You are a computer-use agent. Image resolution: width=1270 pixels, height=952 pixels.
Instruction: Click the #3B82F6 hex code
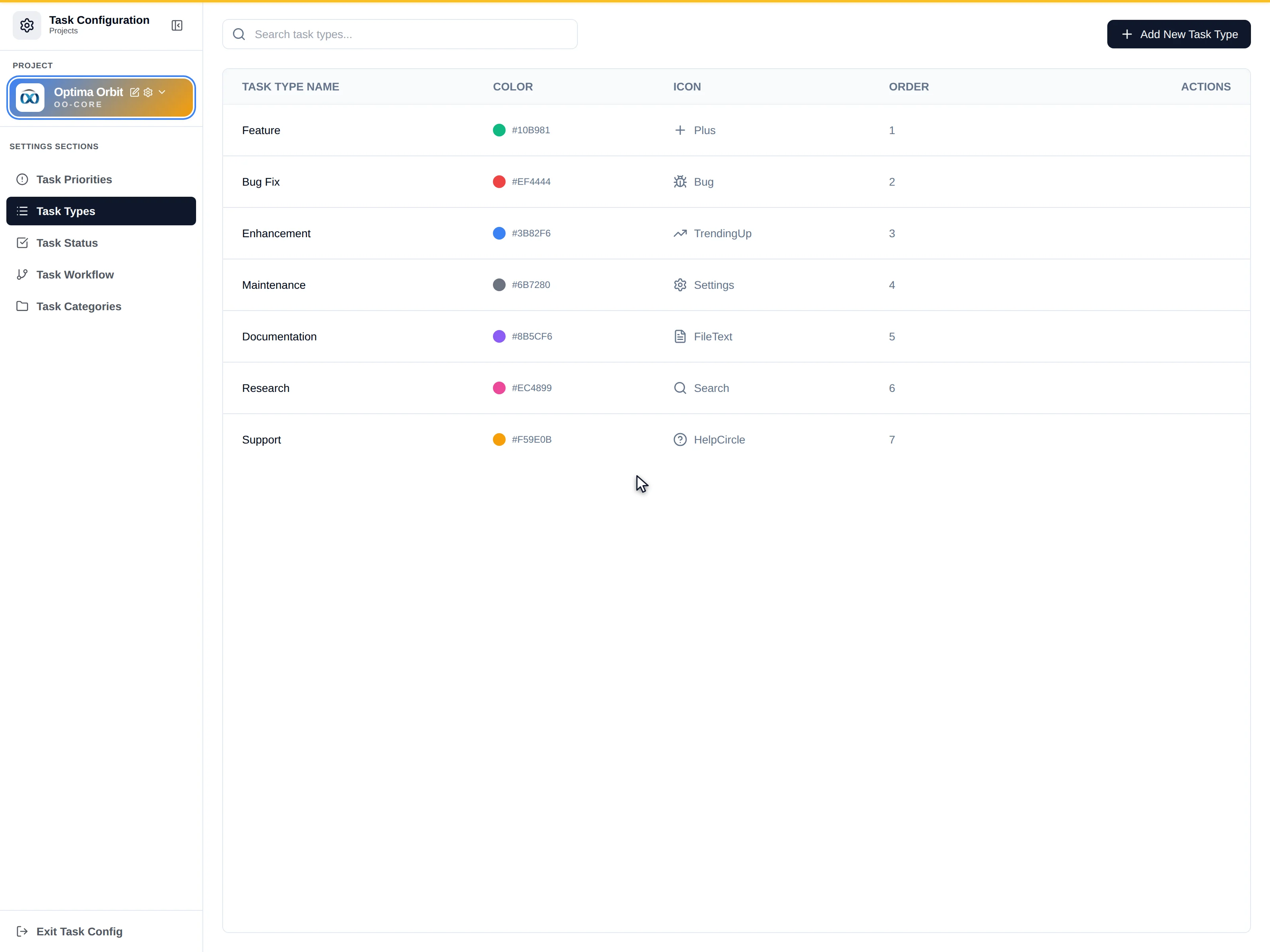[x=531, y=234]
